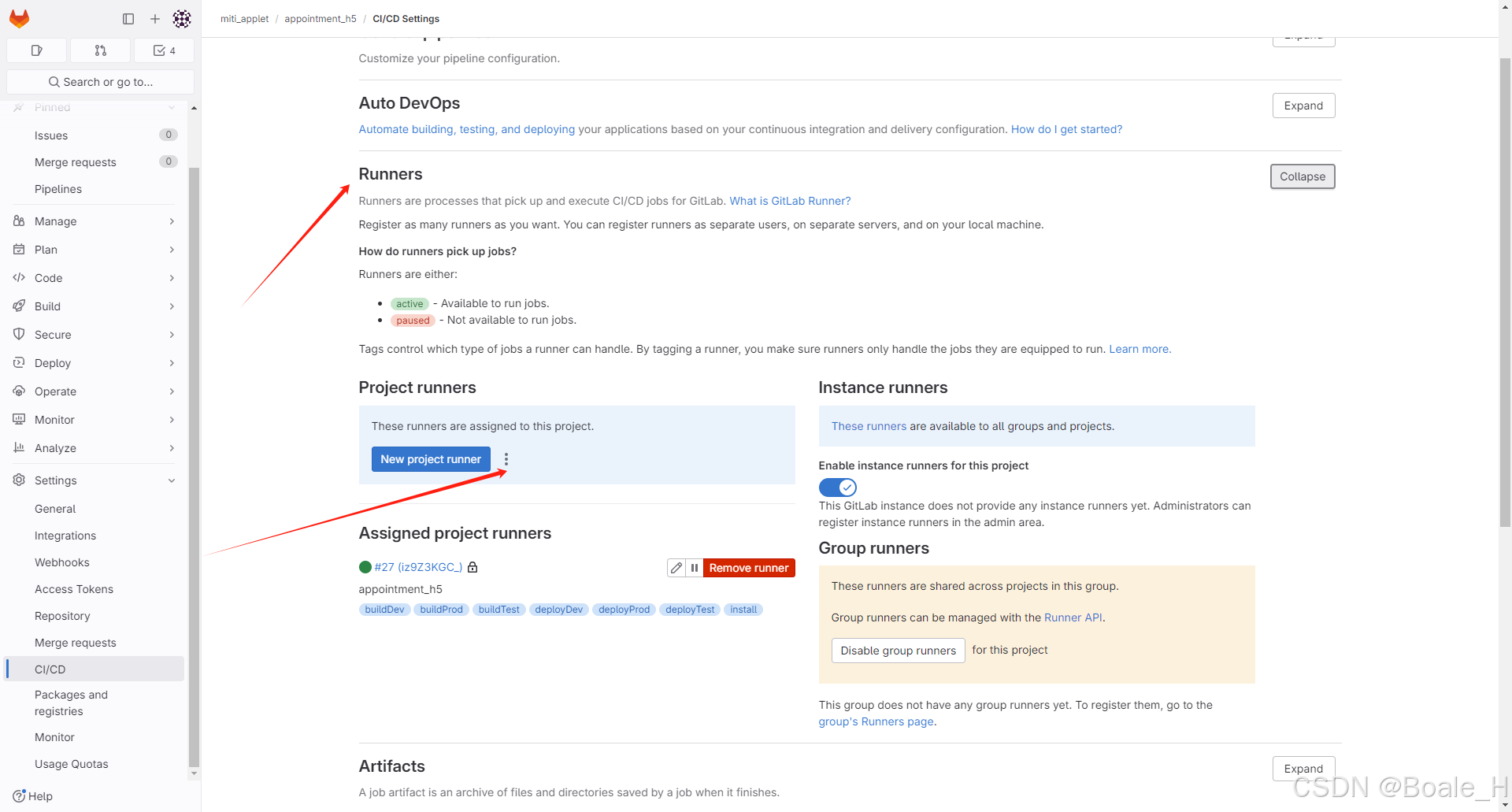This screenshot has height=812, width=1512.
Task: Select CI/CD settings item
Action: point(94,669)
